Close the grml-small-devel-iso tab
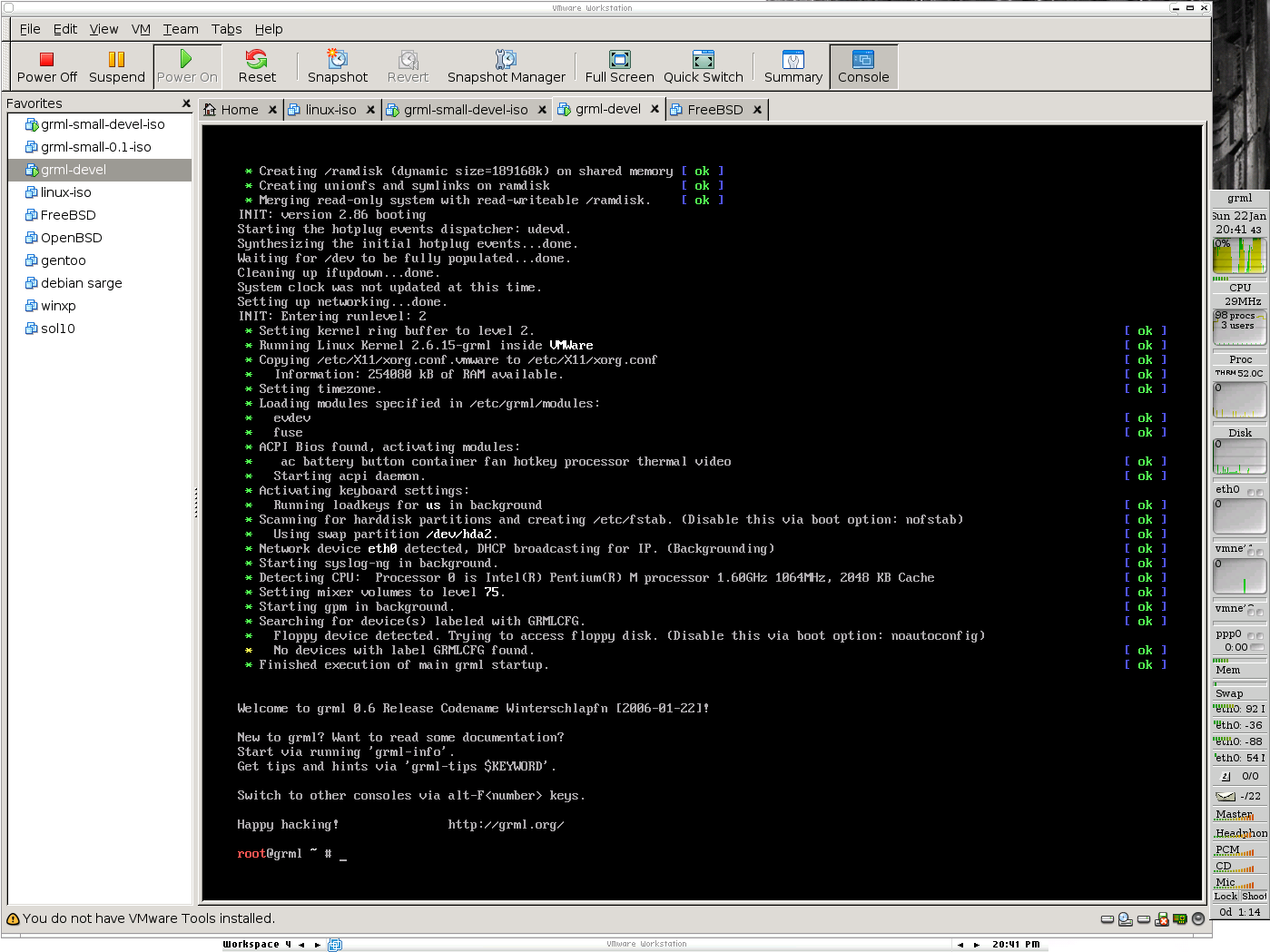Screen dimensions: 1270x952 (542, 110)
